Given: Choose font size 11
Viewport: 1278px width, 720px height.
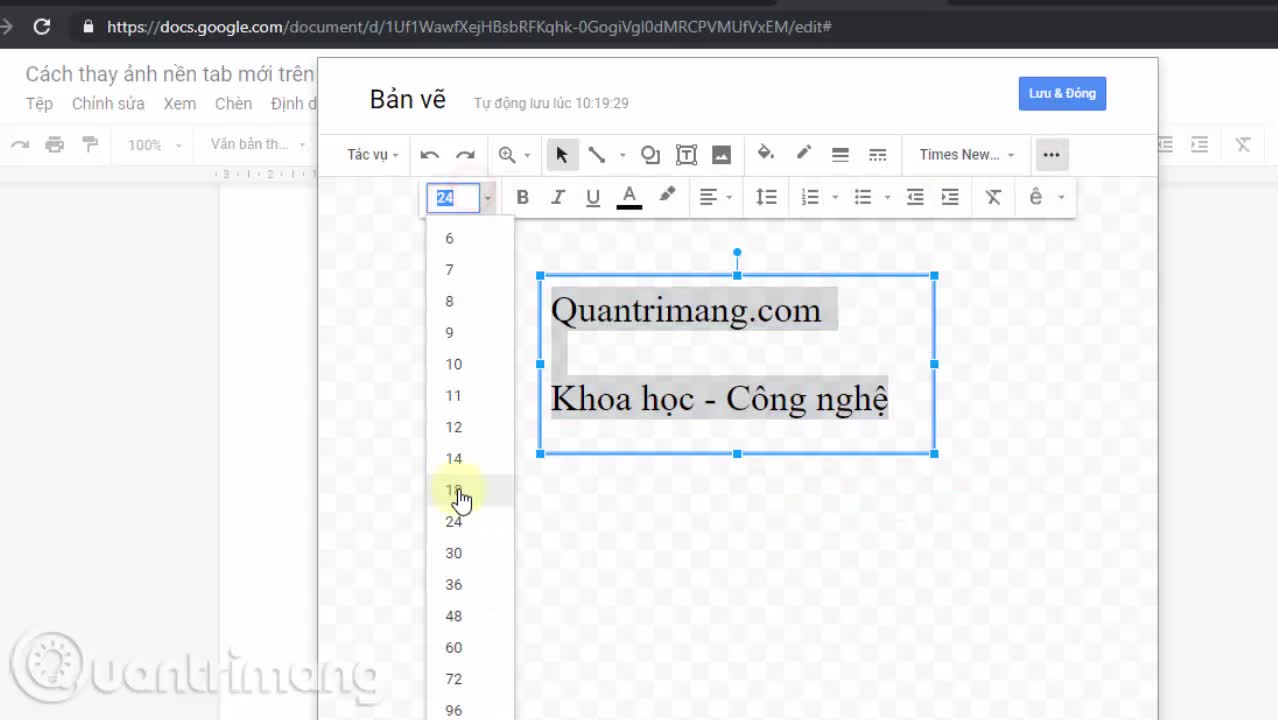Looking at the screenshot, I should (470, 395).
